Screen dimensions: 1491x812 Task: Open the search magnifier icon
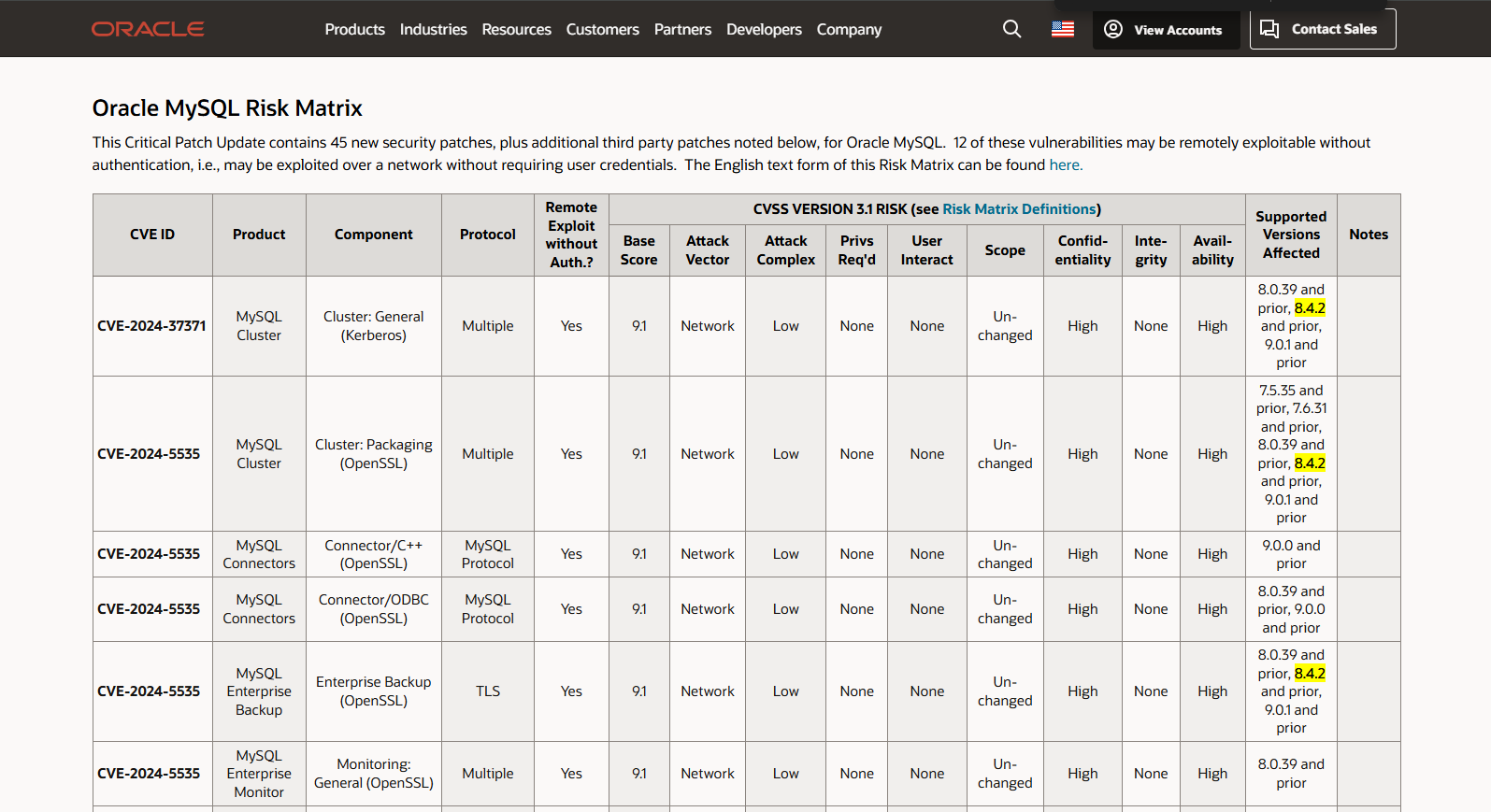pos(1011,29)
